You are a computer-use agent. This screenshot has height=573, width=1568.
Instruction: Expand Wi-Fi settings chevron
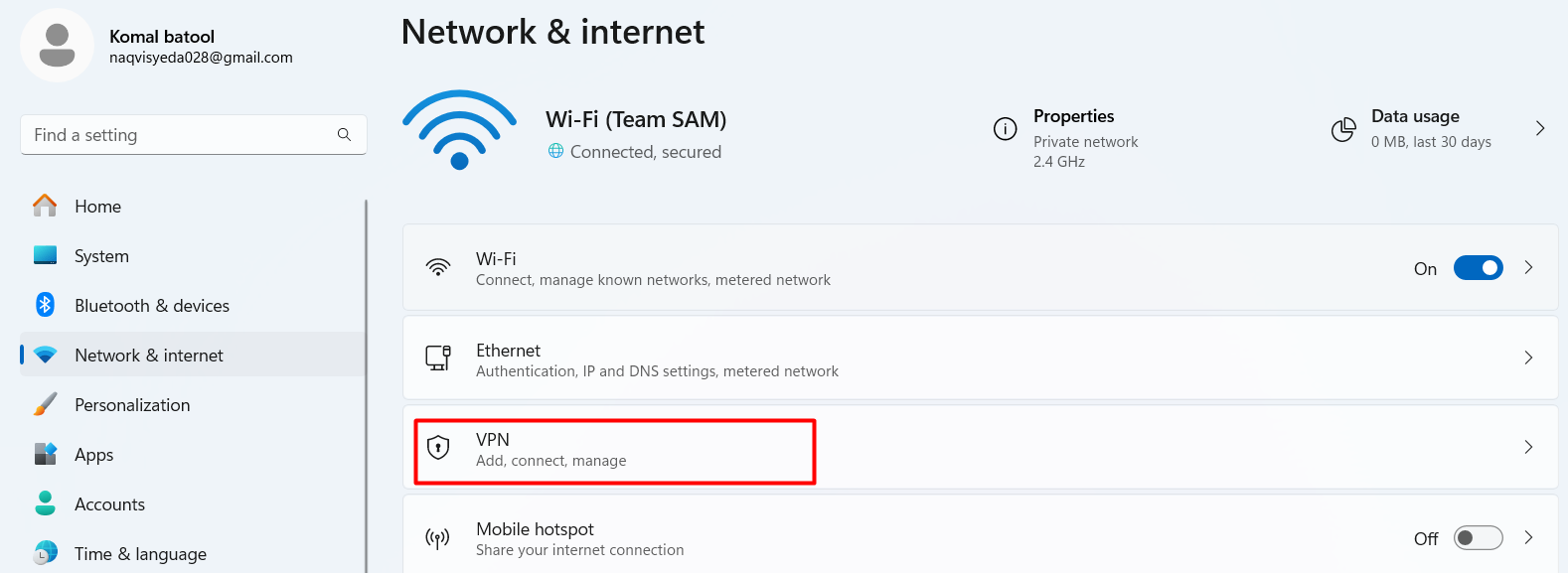[1528, 268]
